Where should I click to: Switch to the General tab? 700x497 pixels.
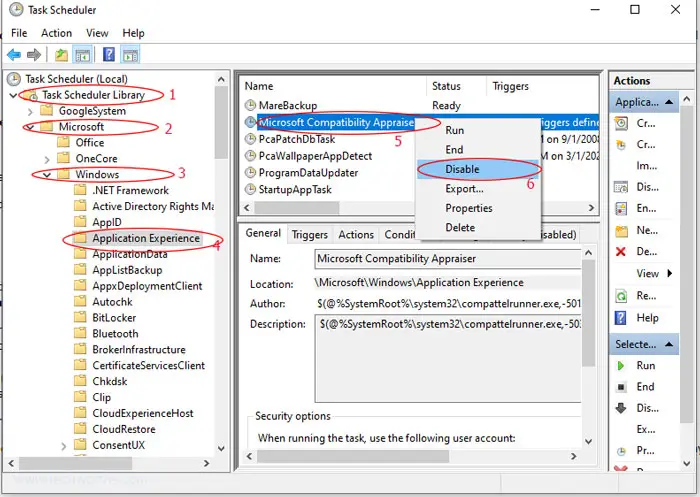[x=263, y=233]
